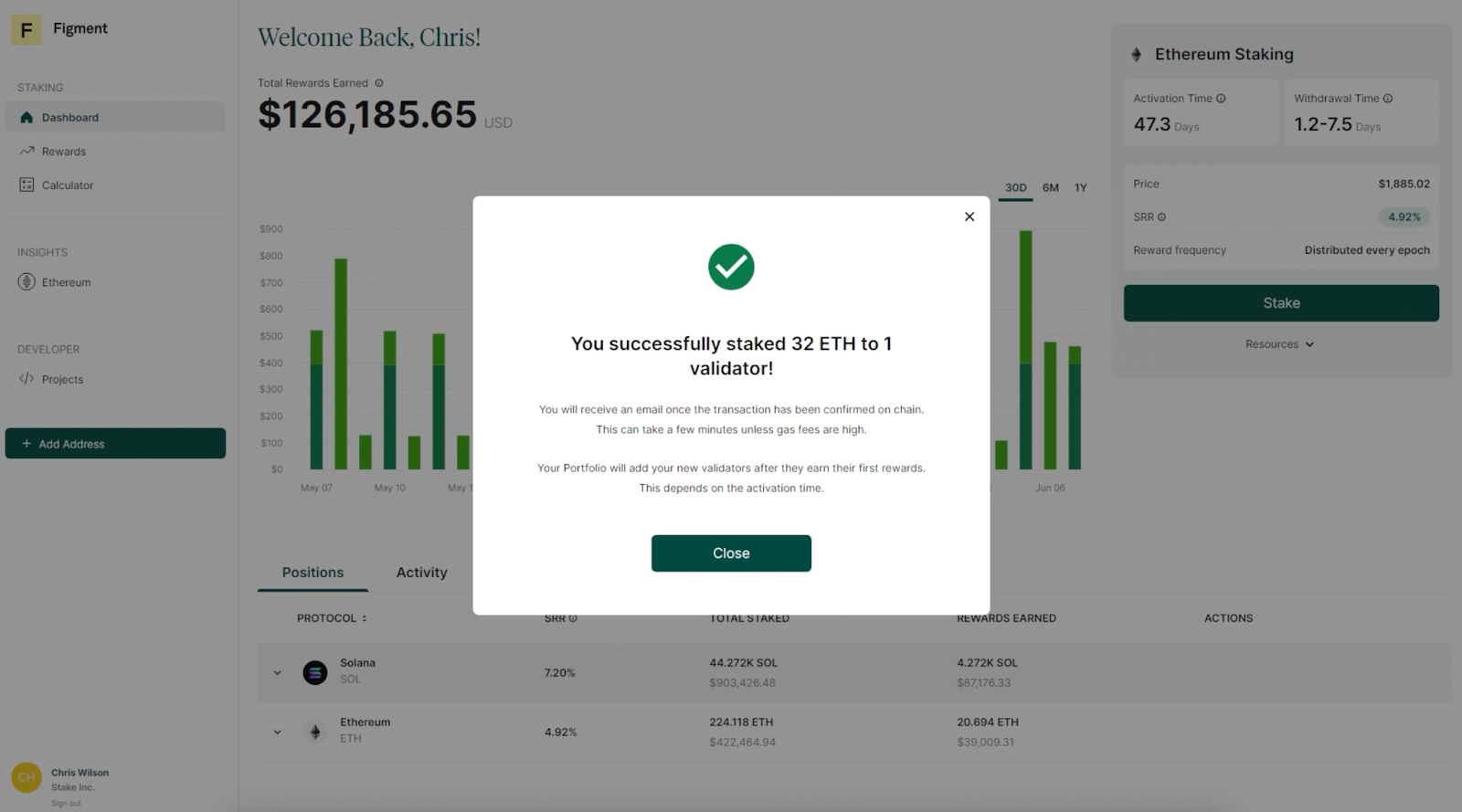Click the Stake button
The image size is (1462, 812).
click(1281, 303)
